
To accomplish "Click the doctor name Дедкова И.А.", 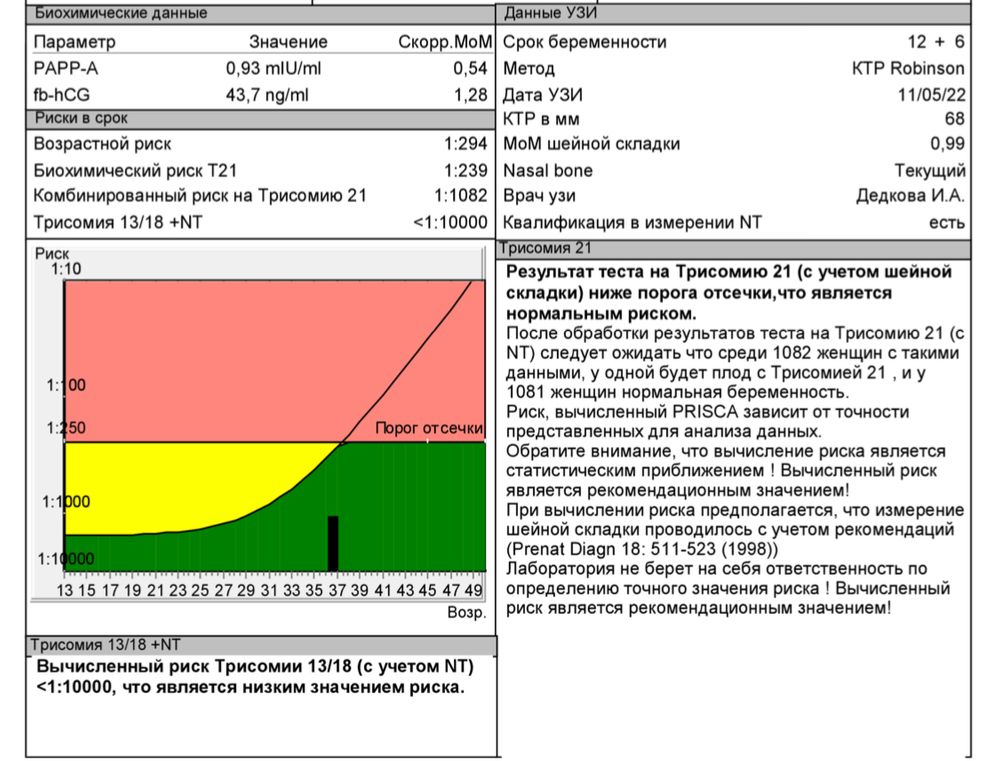I will pyautogui.click(x=910, y=196).
